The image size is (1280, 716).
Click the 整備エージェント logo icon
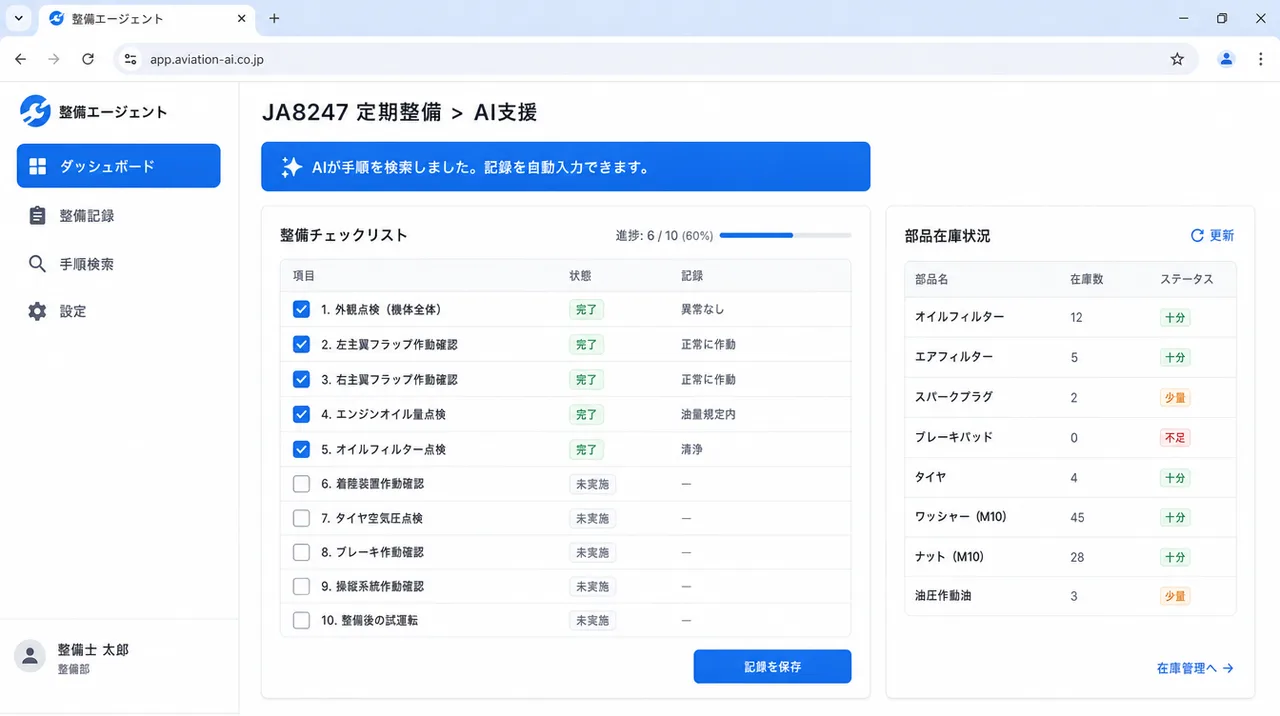[x=35, y=111]
